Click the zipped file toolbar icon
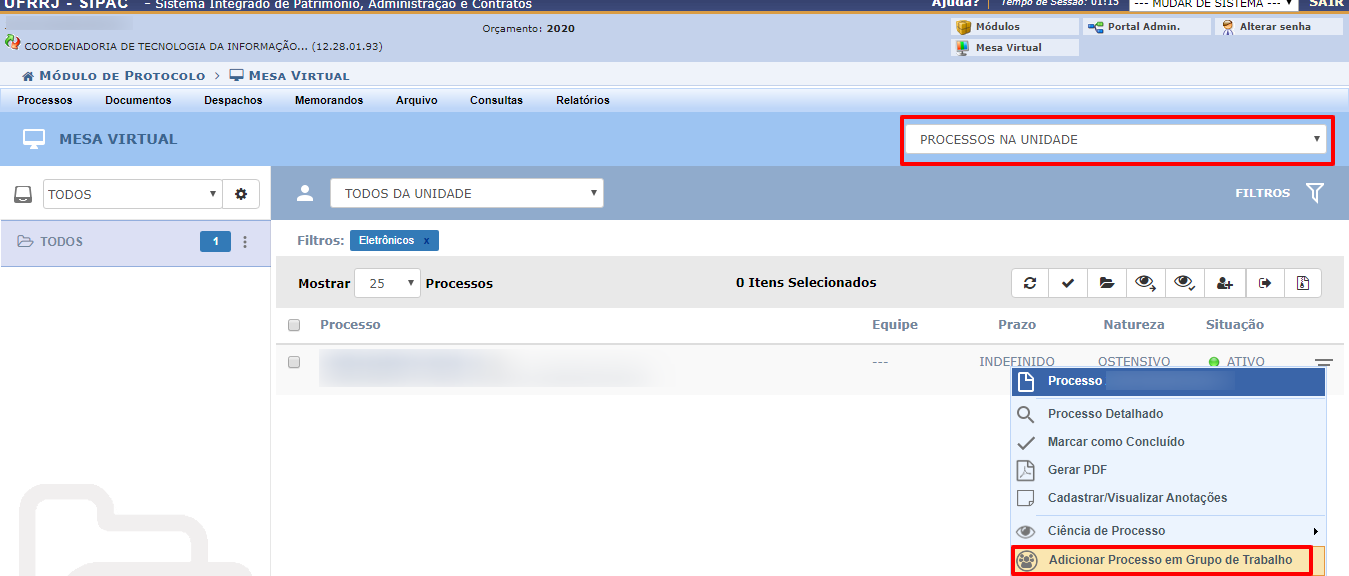 pyautogui.click(x=1303, y=284)
